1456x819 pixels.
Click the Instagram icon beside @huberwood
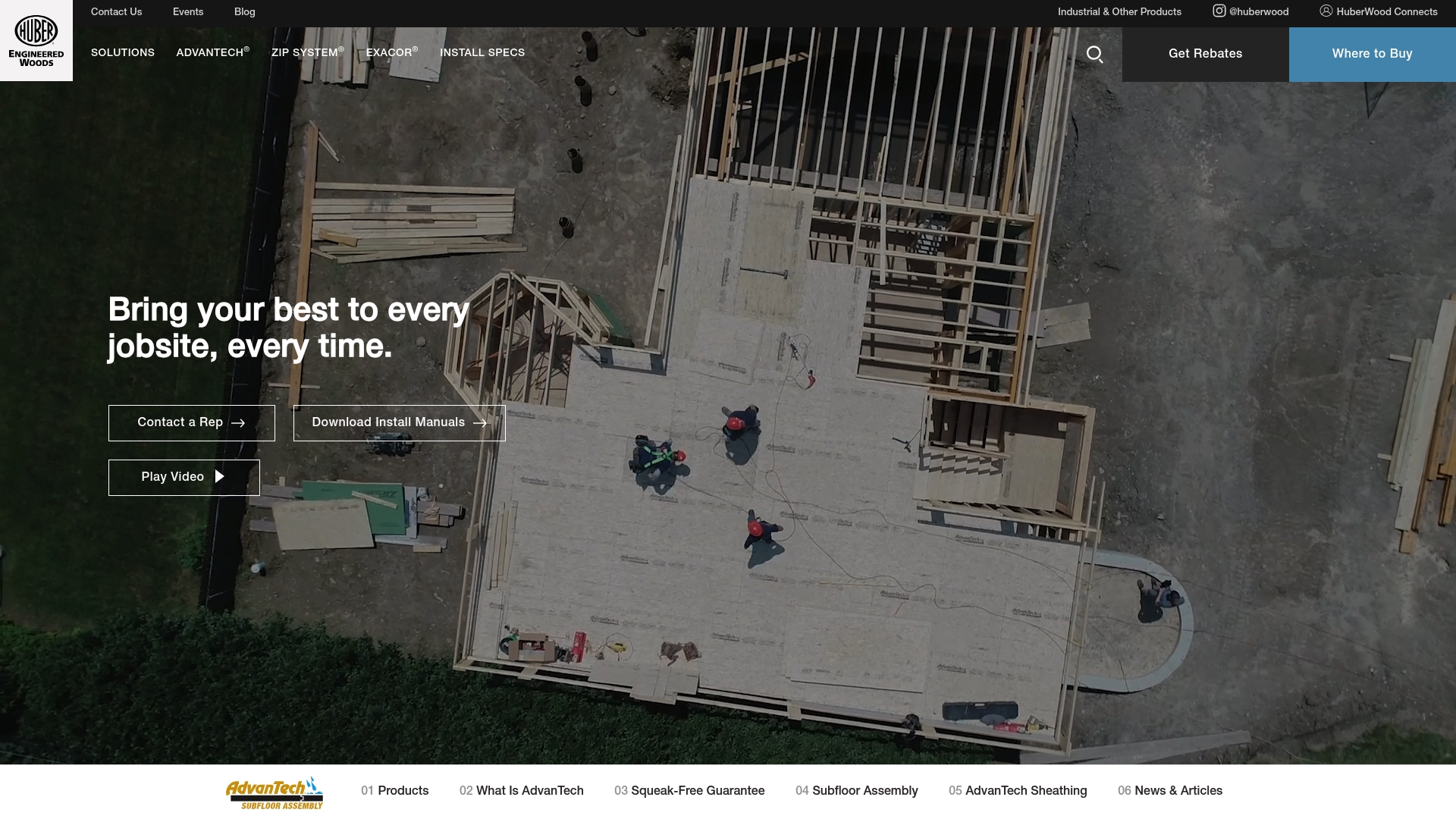(x=1219, y=11)
